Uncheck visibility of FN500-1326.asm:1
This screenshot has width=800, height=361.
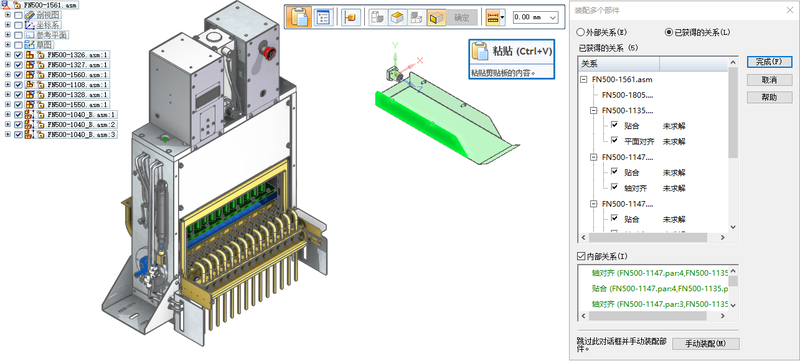coord(18,55)
